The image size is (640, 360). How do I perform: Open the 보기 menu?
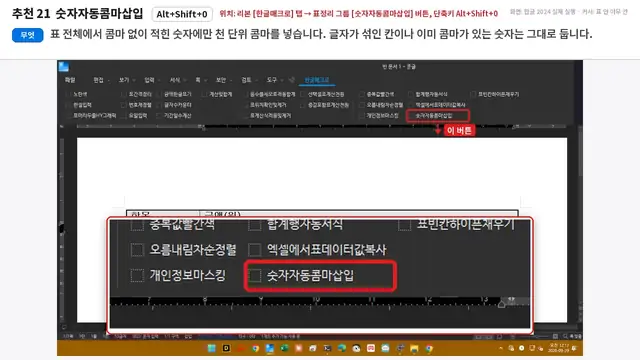[124, 80]
